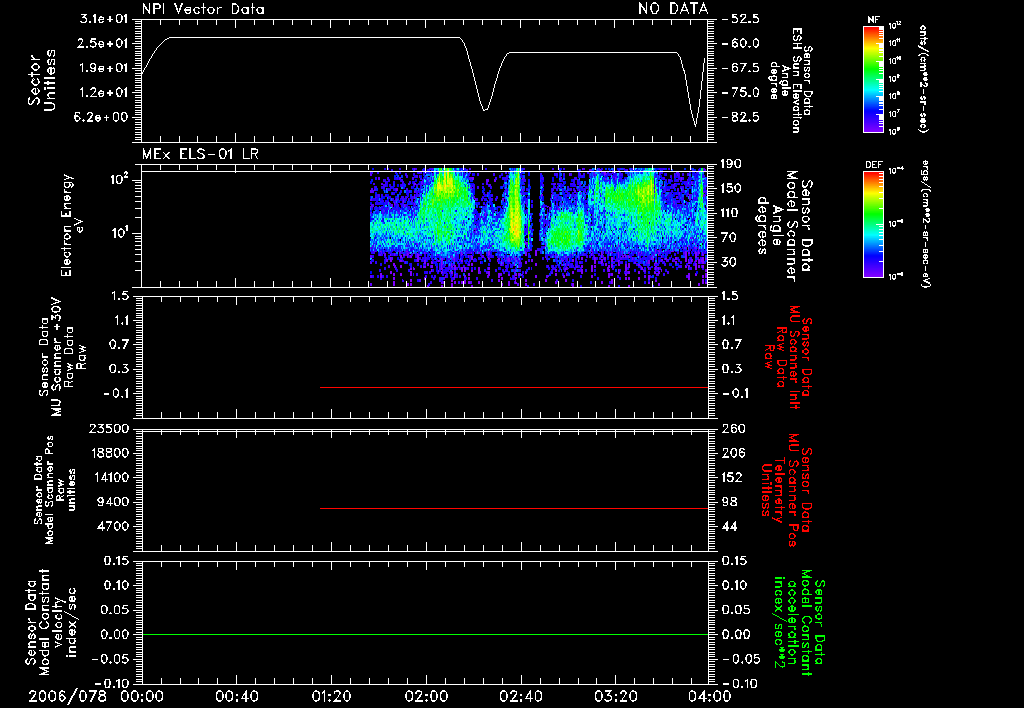The width and height of the screenshot is (1024, 708).
Task: Click the '-52.5' elevation axis value
Action: tap(741, 18)
